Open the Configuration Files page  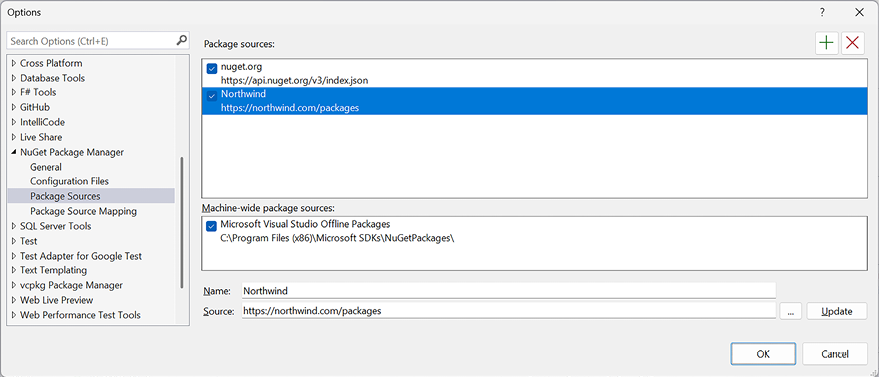70,181
